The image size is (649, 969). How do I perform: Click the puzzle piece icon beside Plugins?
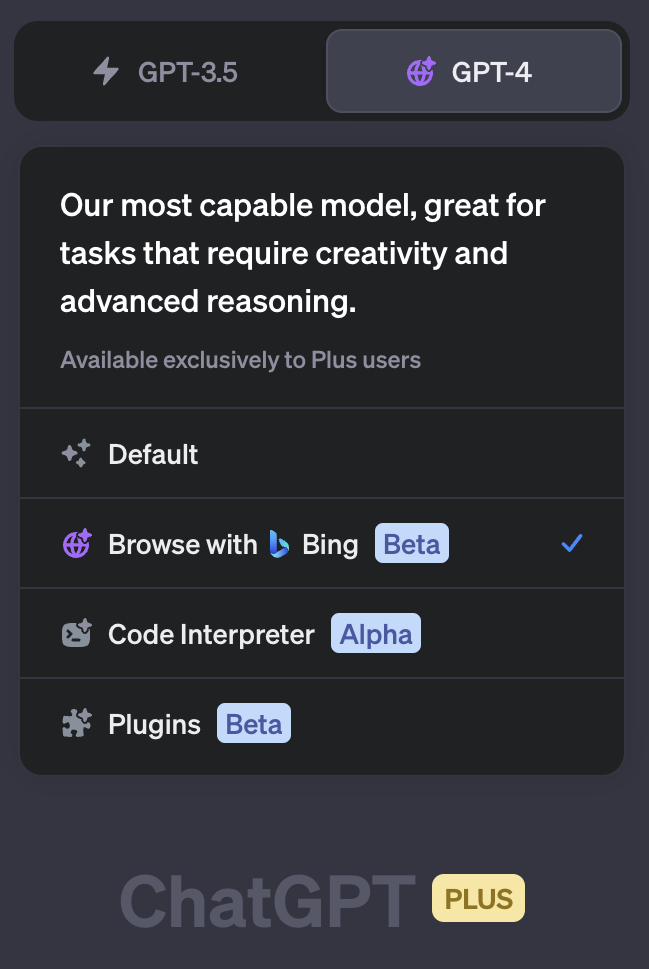tap(74, 723)
